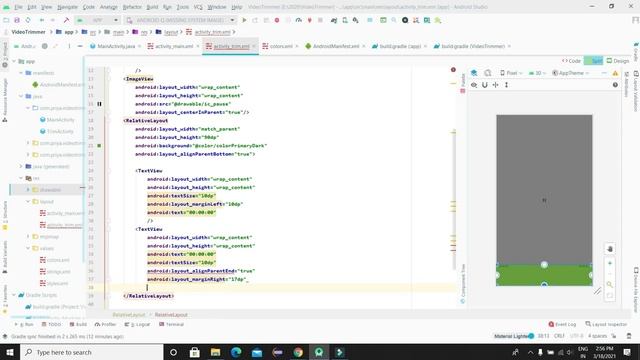Select the Split view mode
This screenshot has height=360, width=640.
click(x=593, y=61)
